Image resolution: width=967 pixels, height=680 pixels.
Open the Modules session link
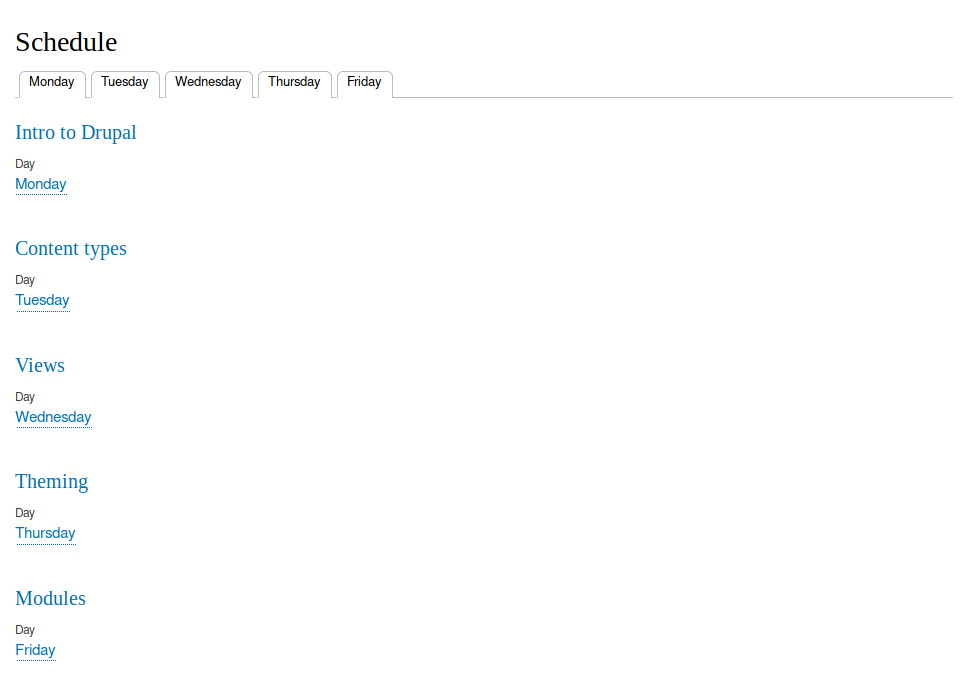point(51,599)
